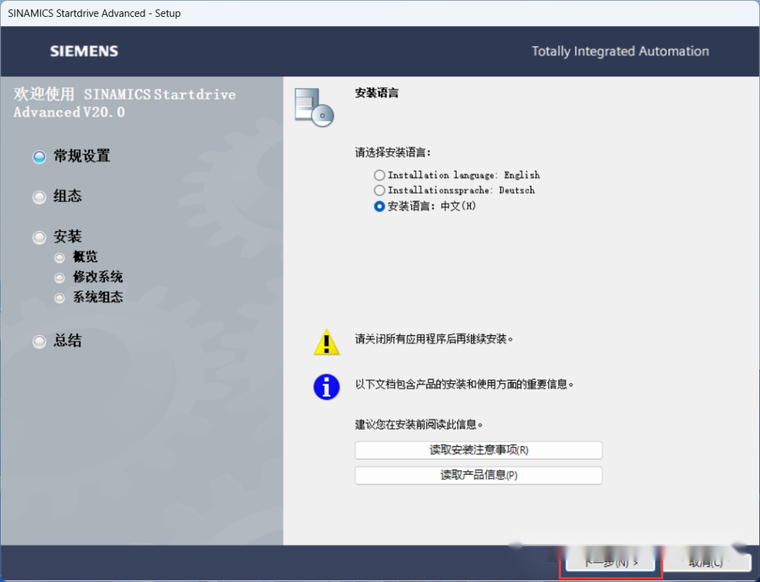Click the bullet icon beside 安装
Screen dimensions: 760x582
click(x=40, y=238)
